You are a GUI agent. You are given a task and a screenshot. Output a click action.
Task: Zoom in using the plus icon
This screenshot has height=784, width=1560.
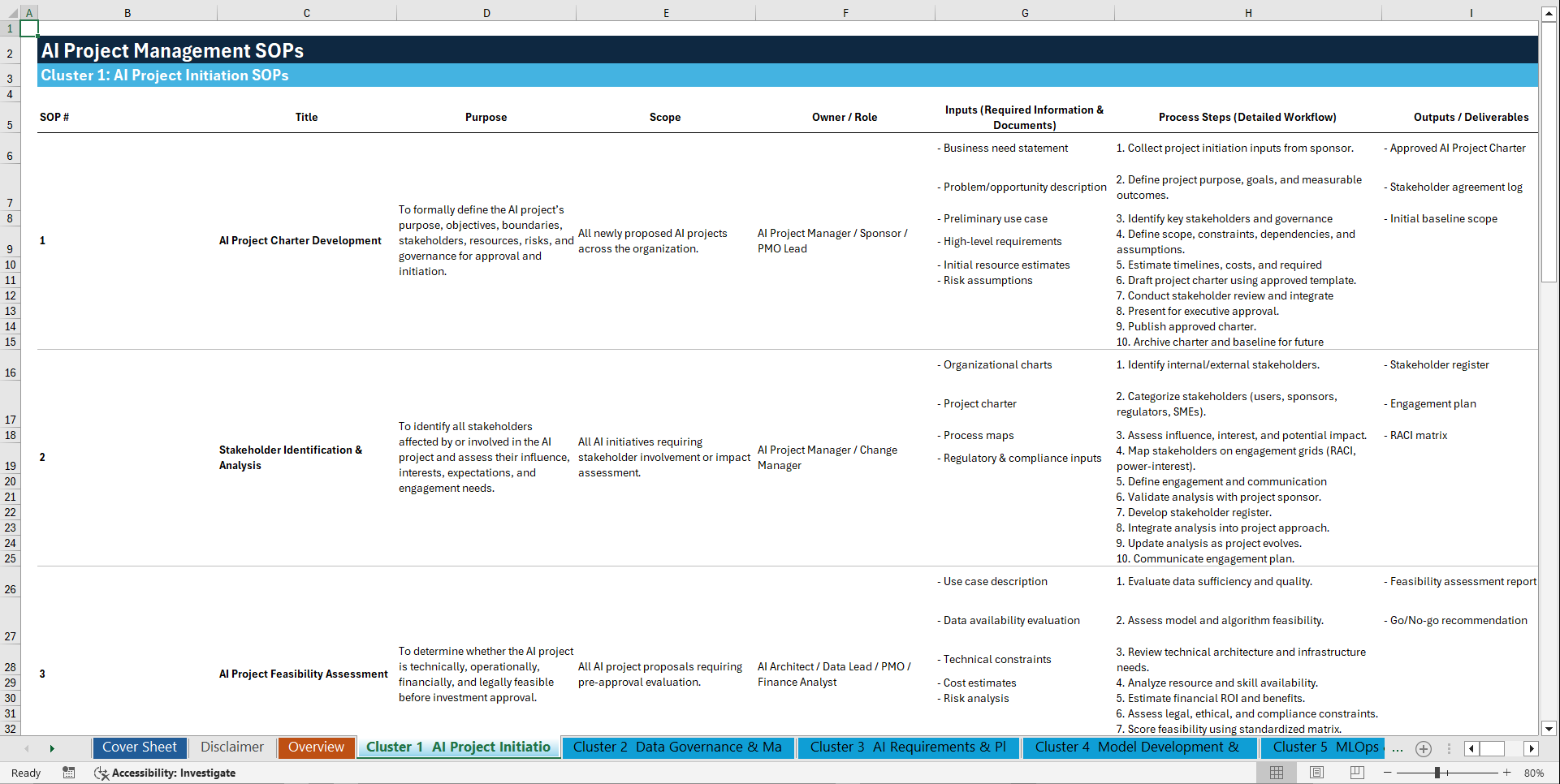pos(1507,773)
